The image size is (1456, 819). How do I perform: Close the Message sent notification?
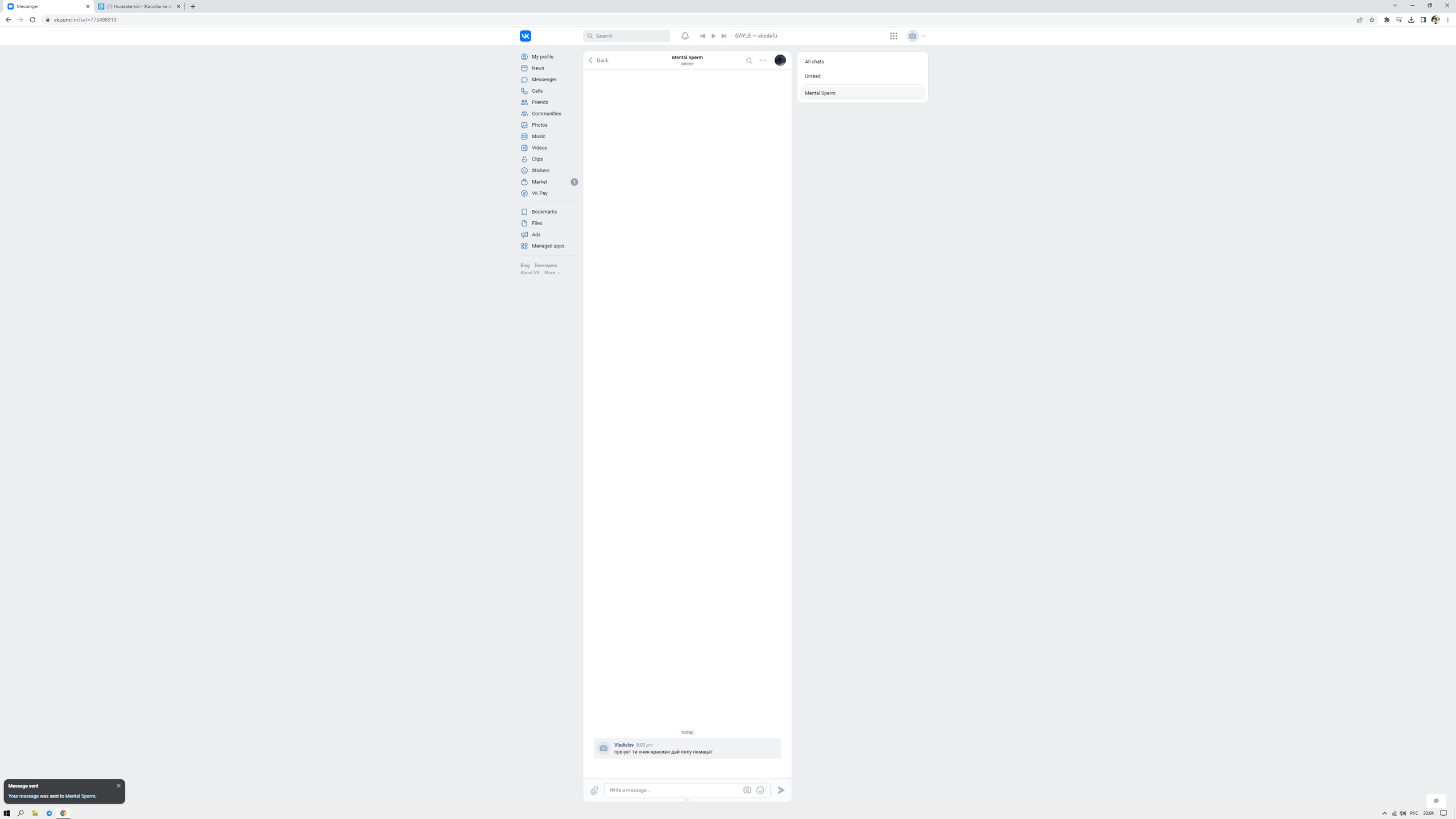[118, 785]
